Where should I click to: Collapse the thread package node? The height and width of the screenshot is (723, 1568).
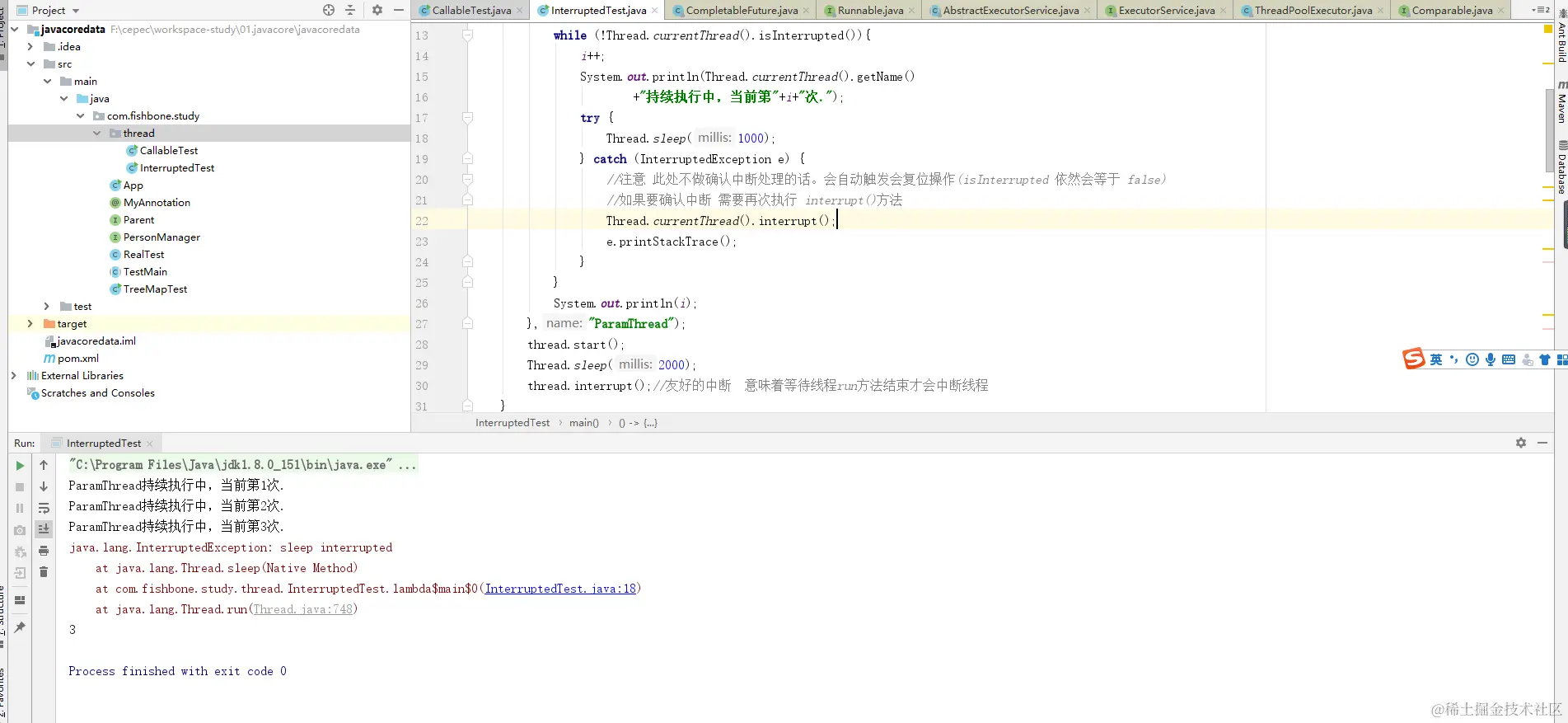click(x=97, y=134)
